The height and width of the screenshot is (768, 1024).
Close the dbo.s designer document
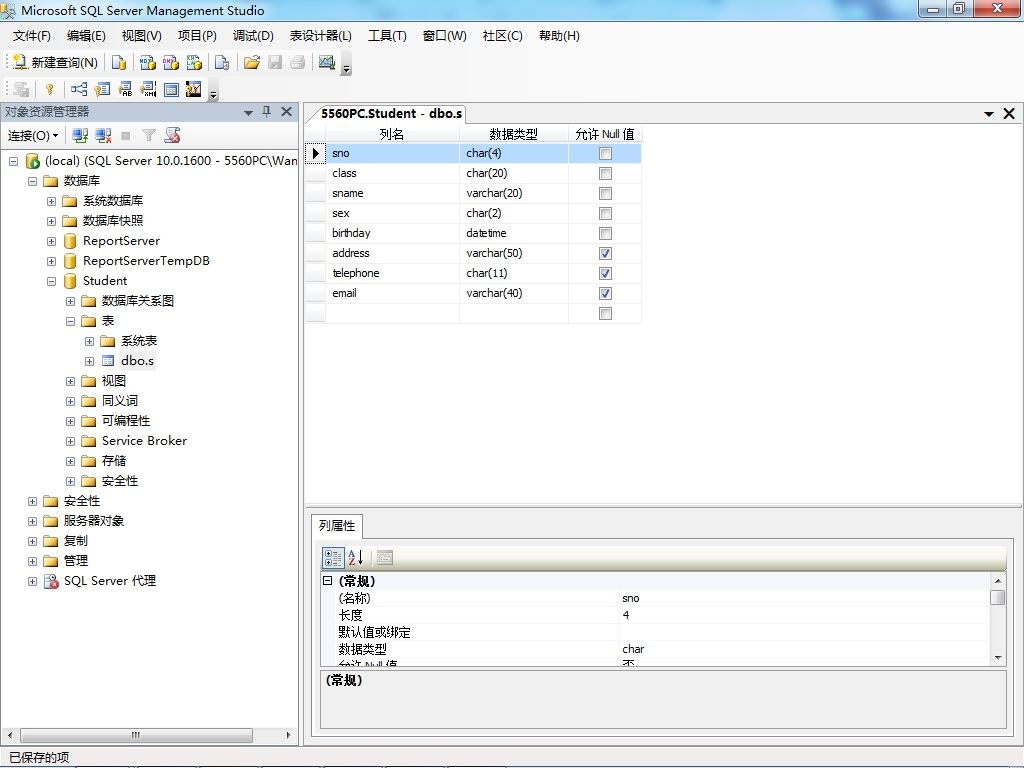[1009, 114]
